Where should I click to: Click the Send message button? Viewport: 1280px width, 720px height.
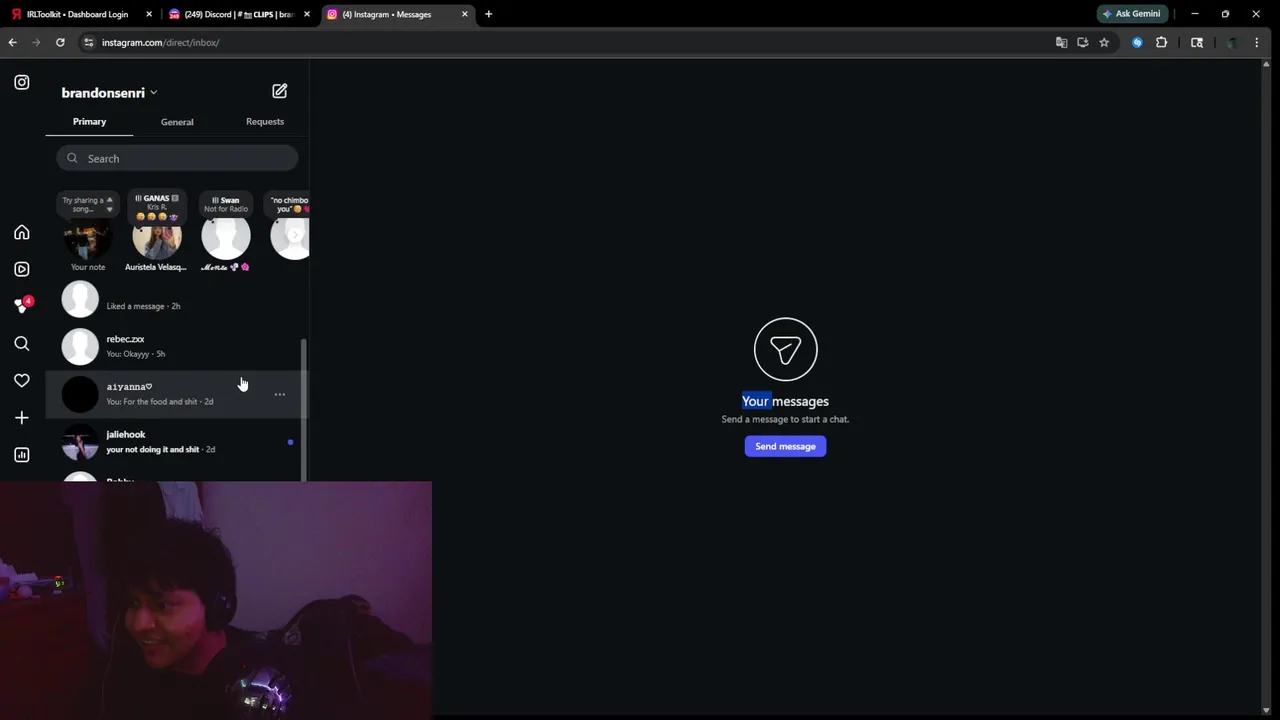pyautogui.click(x=785, y=446)
